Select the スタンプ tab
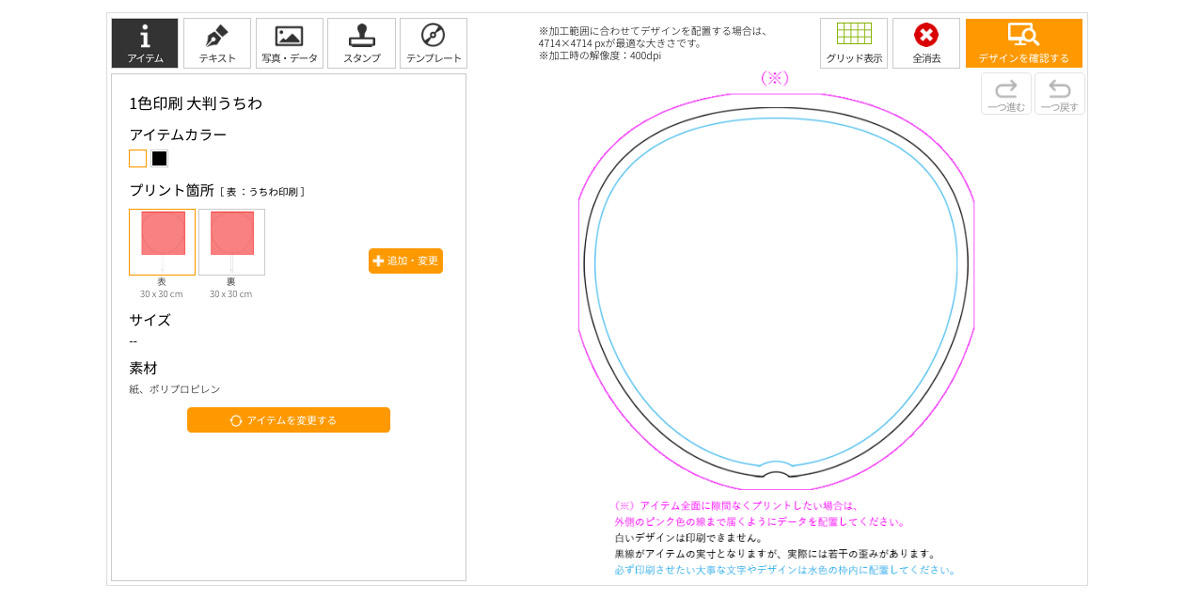 361,43
